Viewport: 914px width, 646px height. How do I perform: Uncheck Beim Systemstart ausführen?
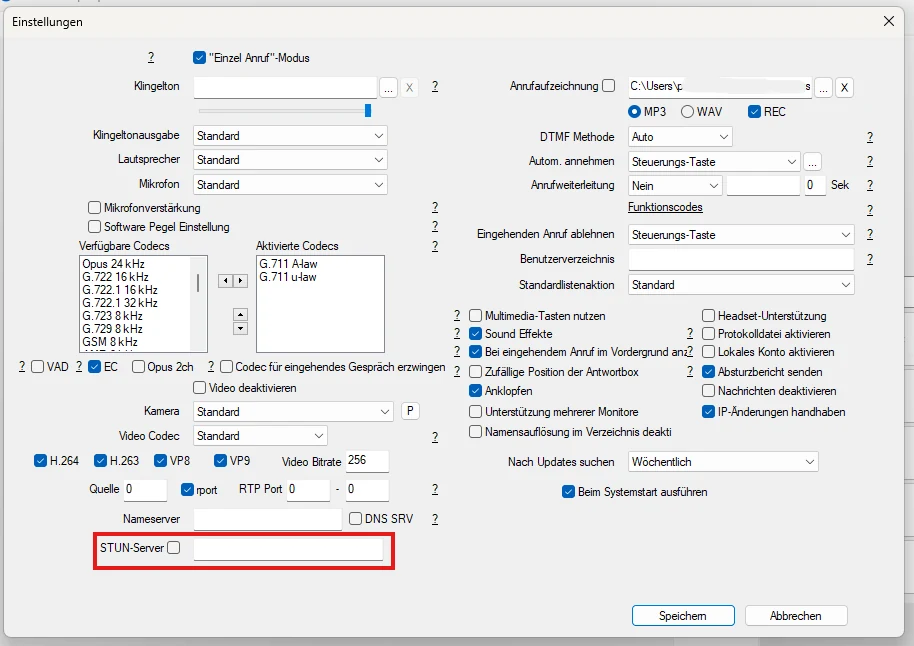(x=568, y=491)
